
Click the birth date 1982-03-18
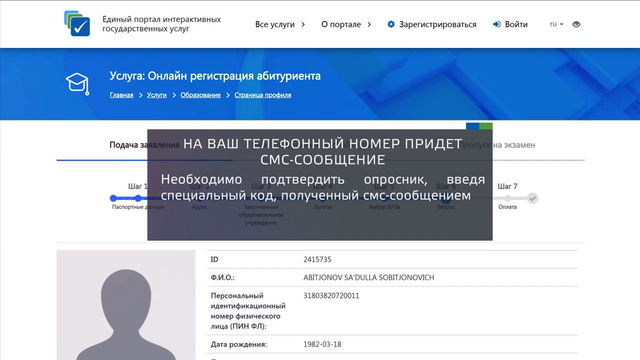pos(322,344)
